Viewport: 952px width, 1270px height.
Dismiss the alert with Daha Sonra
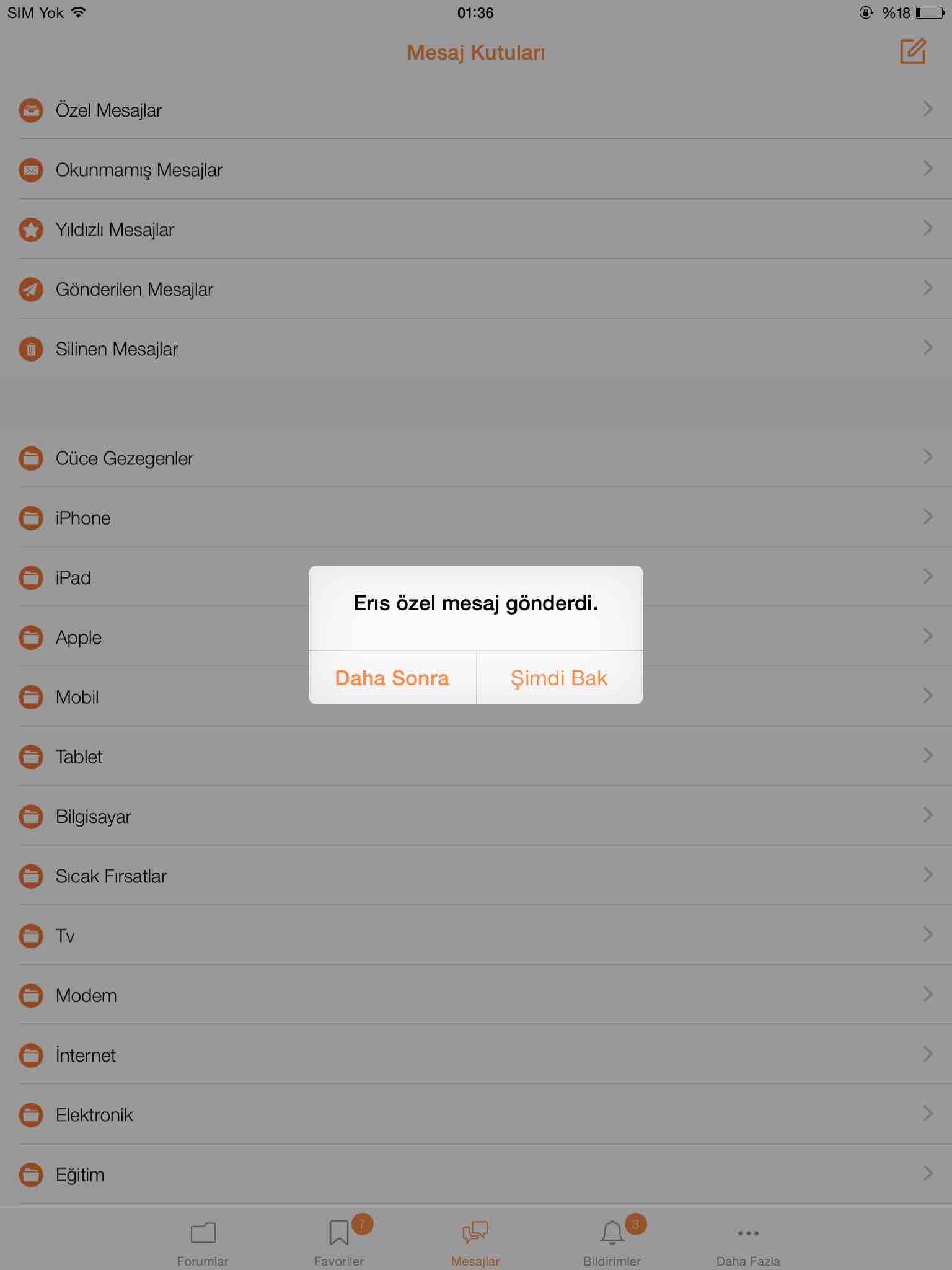tap(392, 678)
